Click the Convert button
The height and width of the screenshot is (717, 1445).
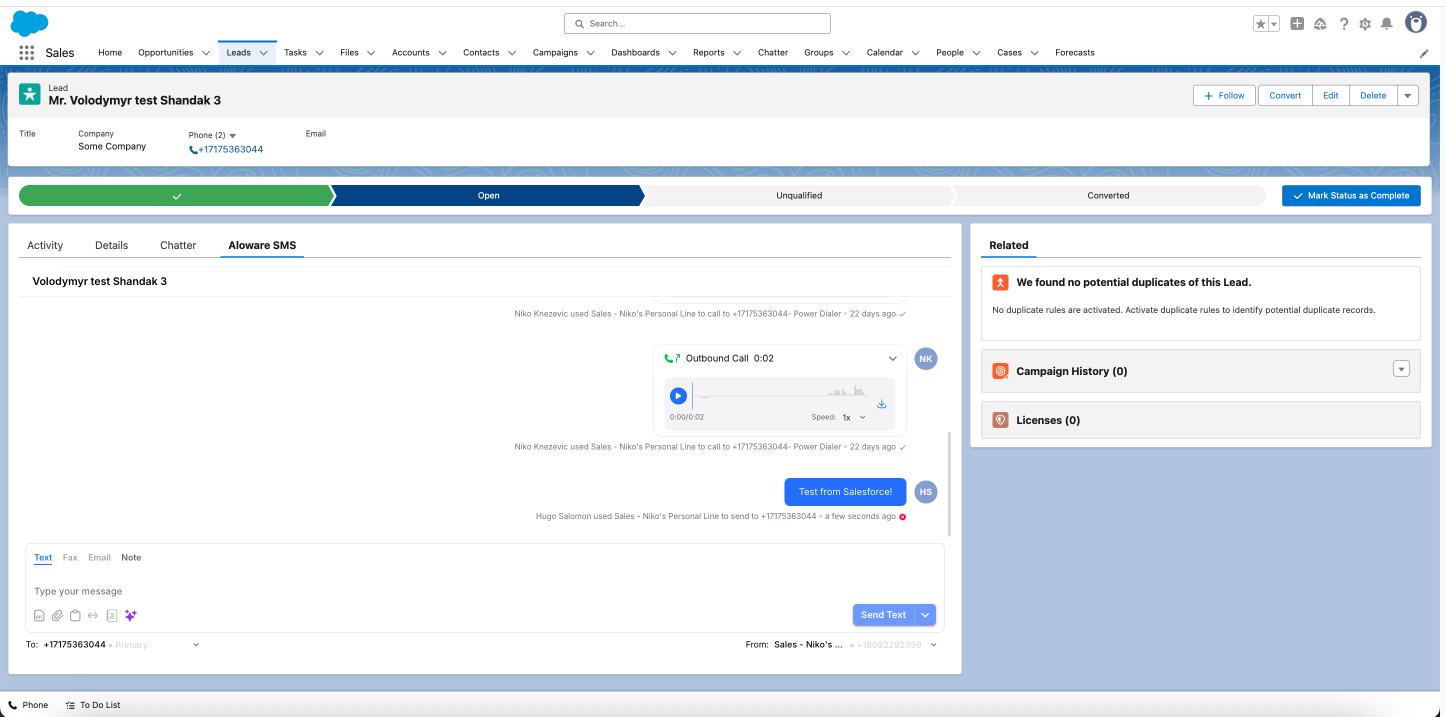[1285, 95]
